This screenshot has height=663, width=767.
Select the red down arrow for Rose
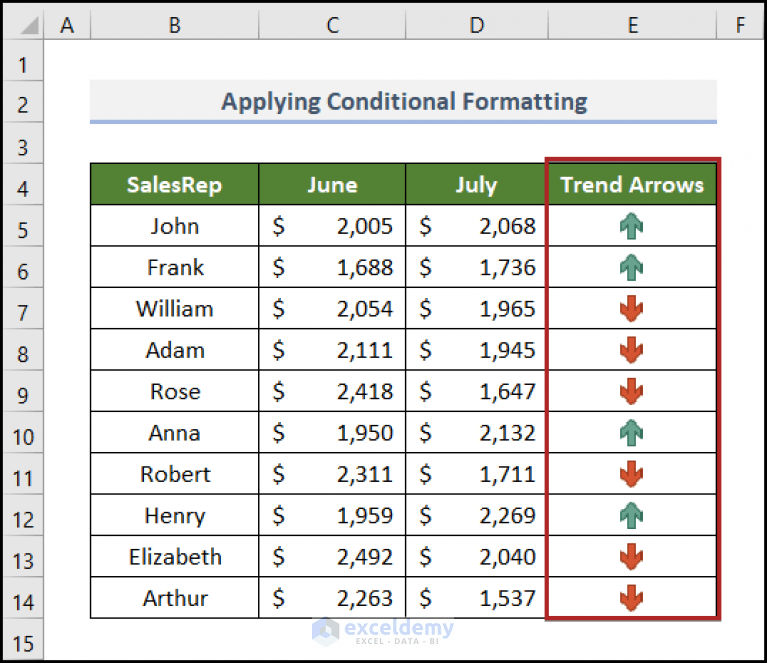click(631, 391)
